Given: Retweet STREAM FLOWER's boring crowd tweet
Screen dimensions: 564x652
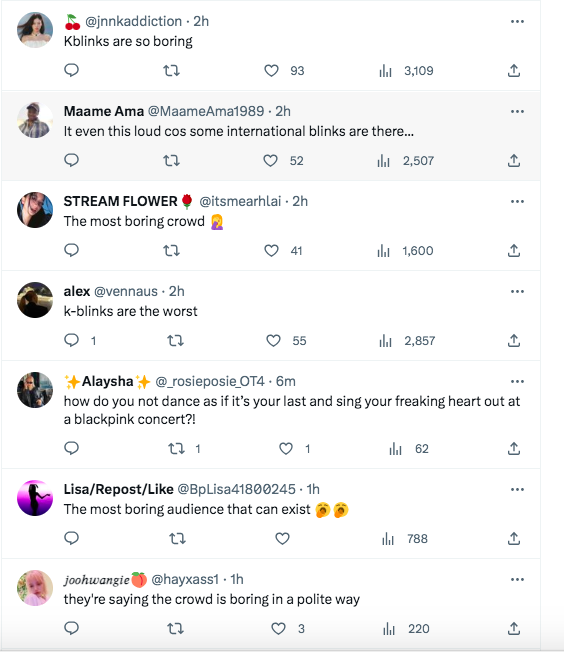Looking at the screenshot, I should coord(171,250).
